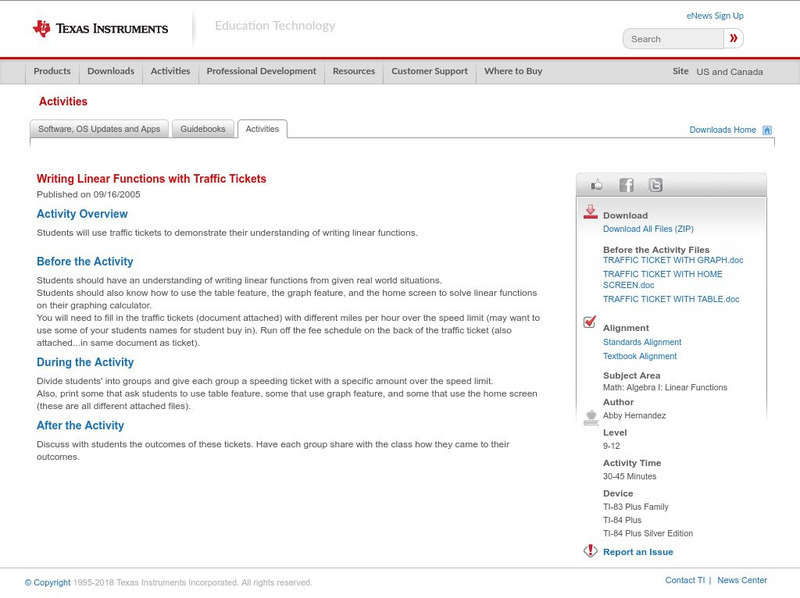Click the Education Technology header text
This screenshot has height=598, width=800.
pyautogui.click(x=275, y=26)
